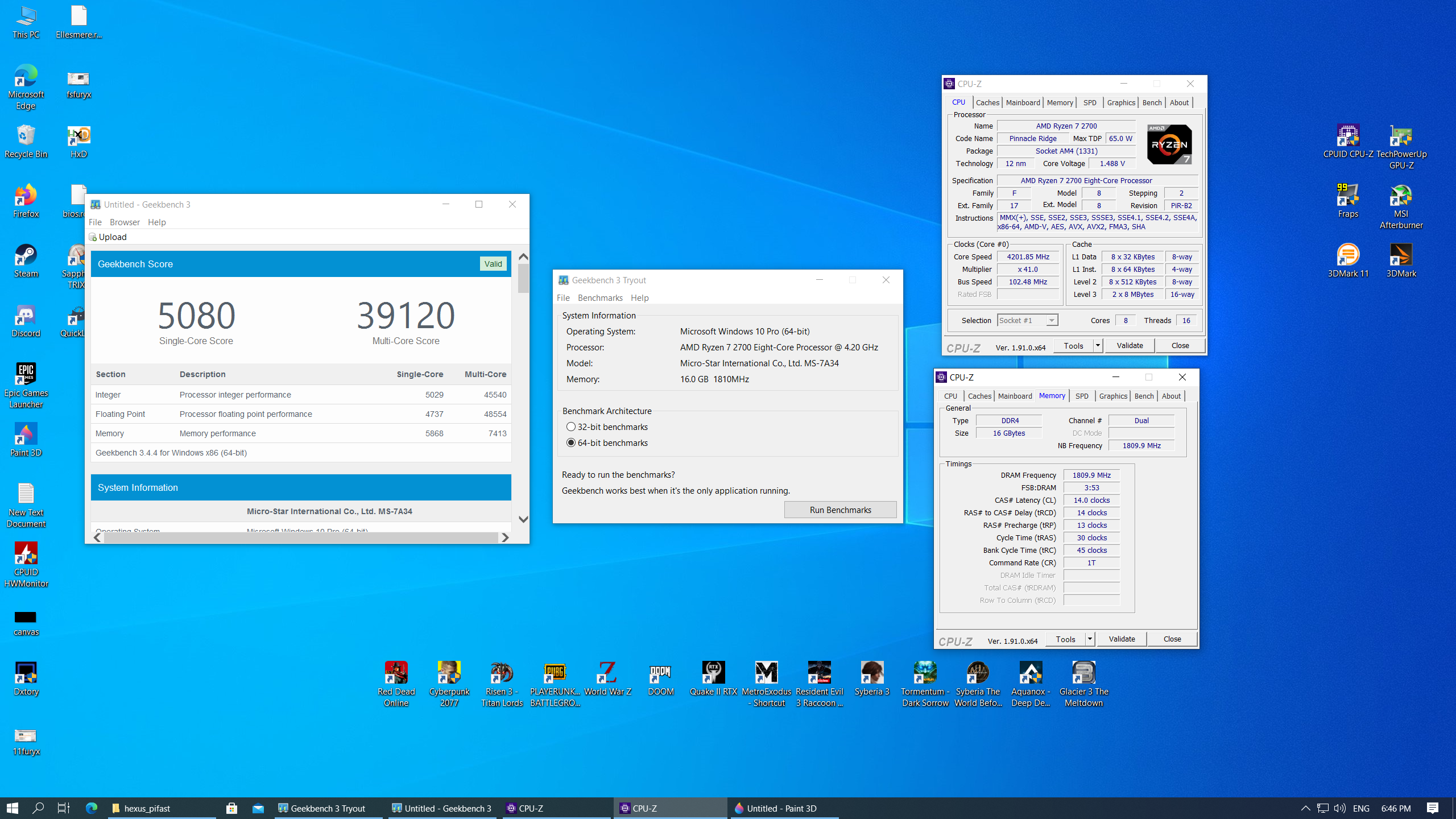Open taskbar Search

[38, 808]
